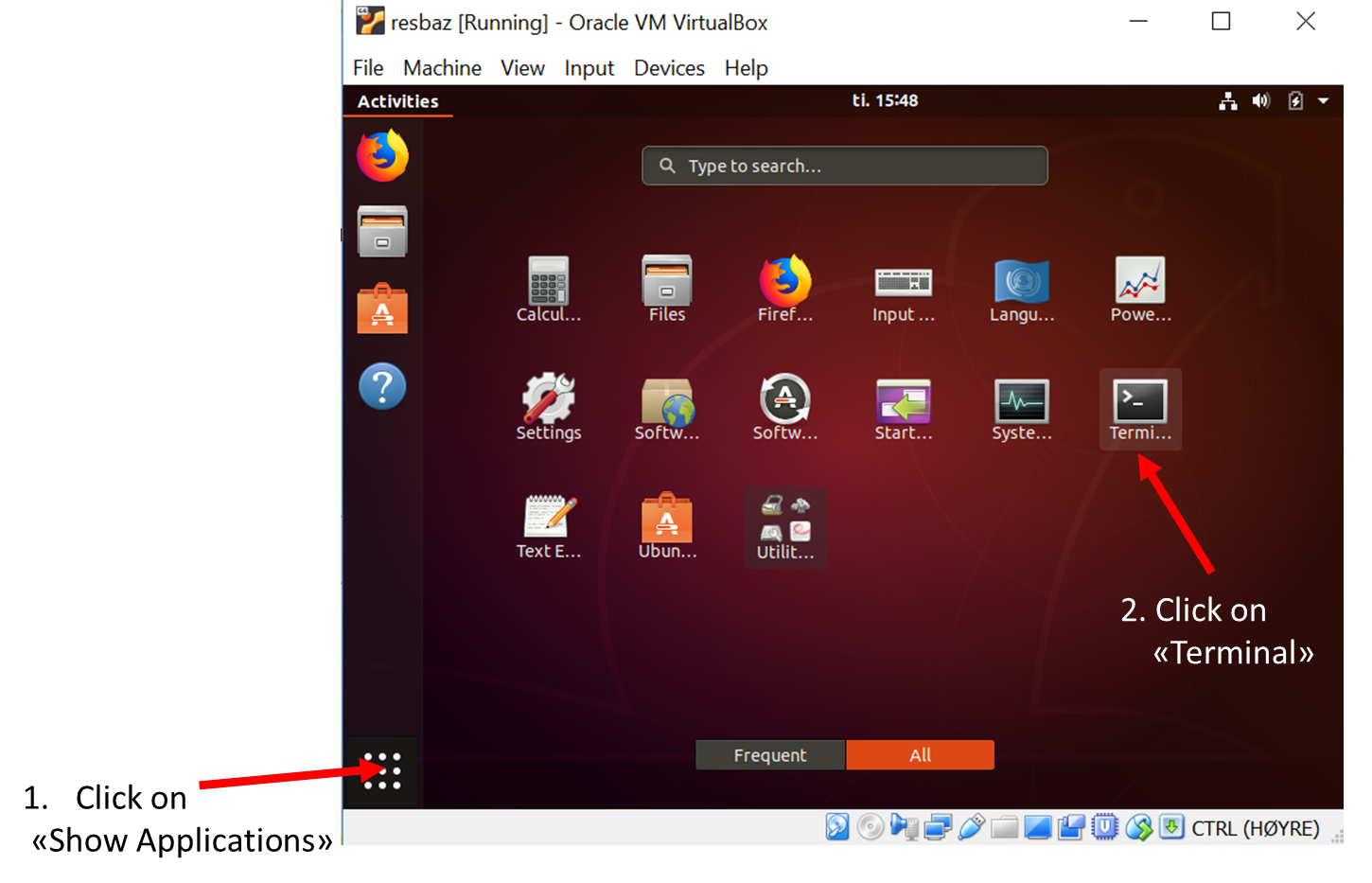Viewport: 1372px width, 883px height.
Task: Click the CTRL (HØYRE) host key label
Action: pyautogui.click(x=1255, y=828)
